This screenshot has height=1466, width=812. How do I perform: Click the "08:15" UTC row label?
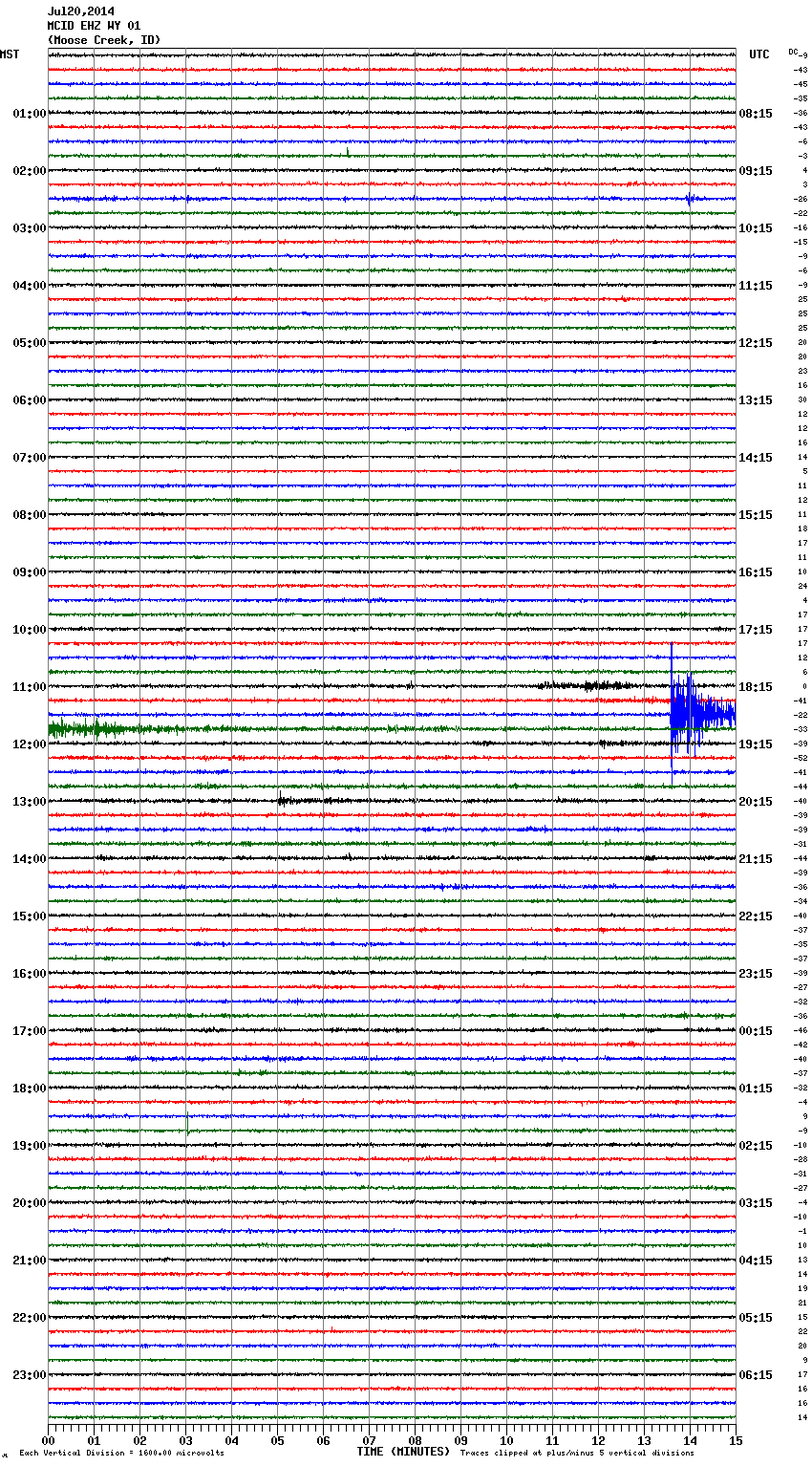click(756, 114)
